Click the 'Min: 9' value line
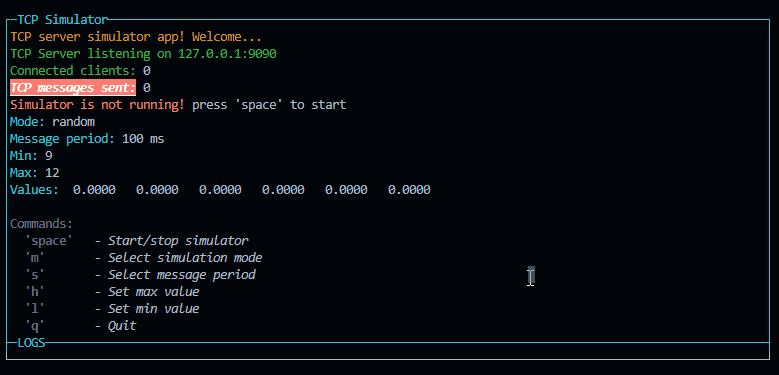This screenshot has width=779, height=375. point(31,156)
